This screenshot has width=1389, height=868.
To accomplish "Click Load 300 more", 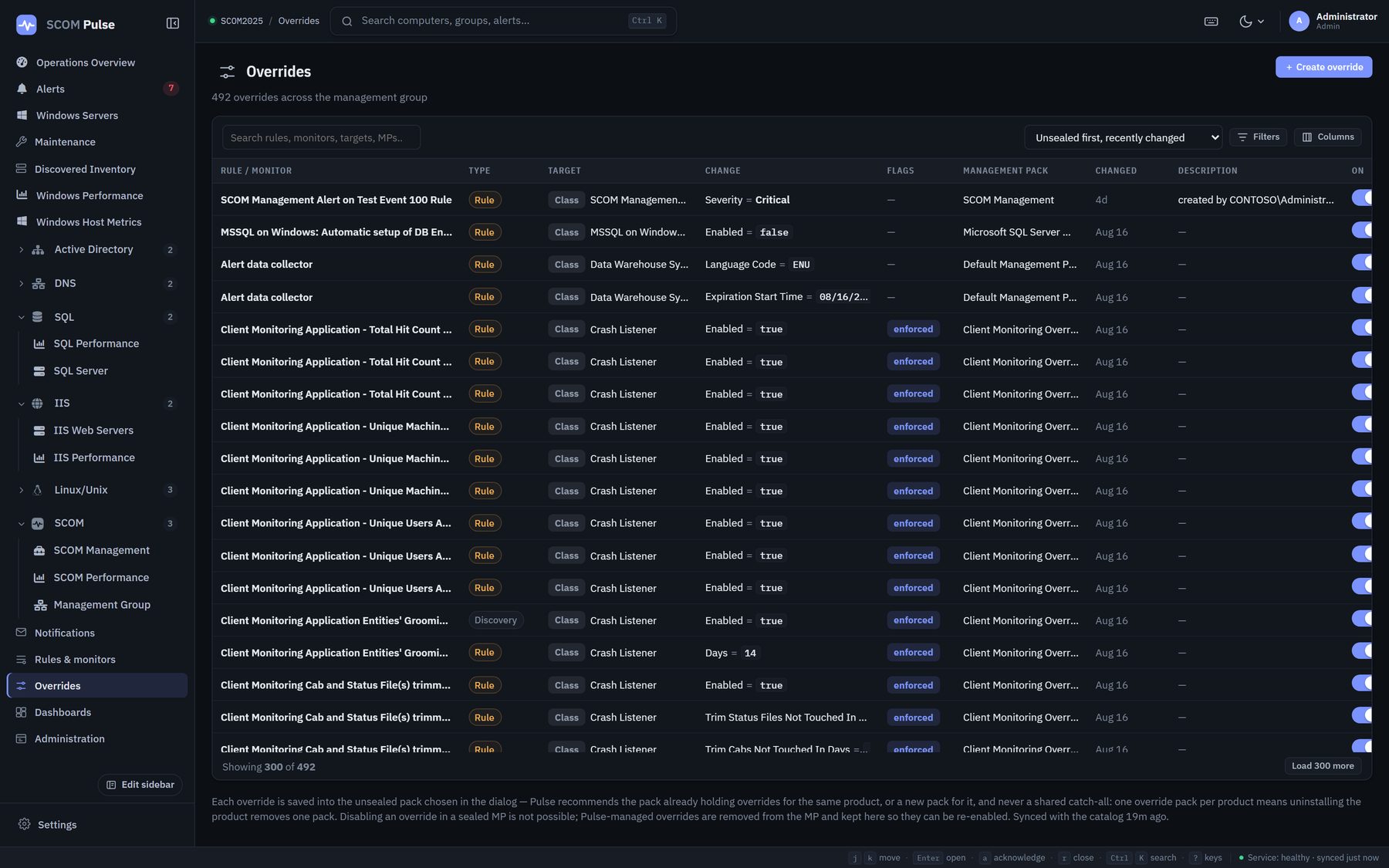I will coord(1323,766).
